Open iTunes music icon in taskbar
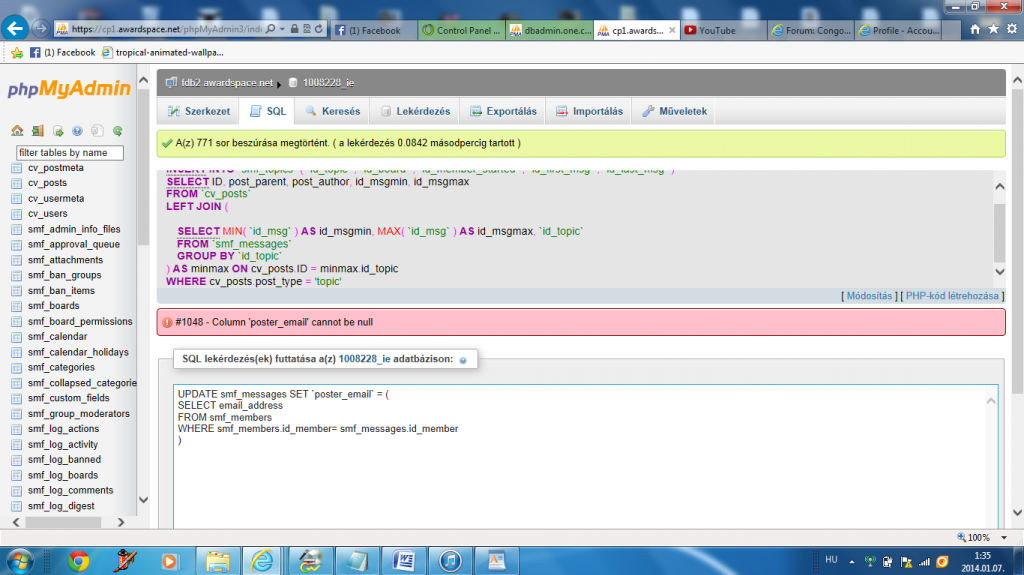 click(450, 561)
